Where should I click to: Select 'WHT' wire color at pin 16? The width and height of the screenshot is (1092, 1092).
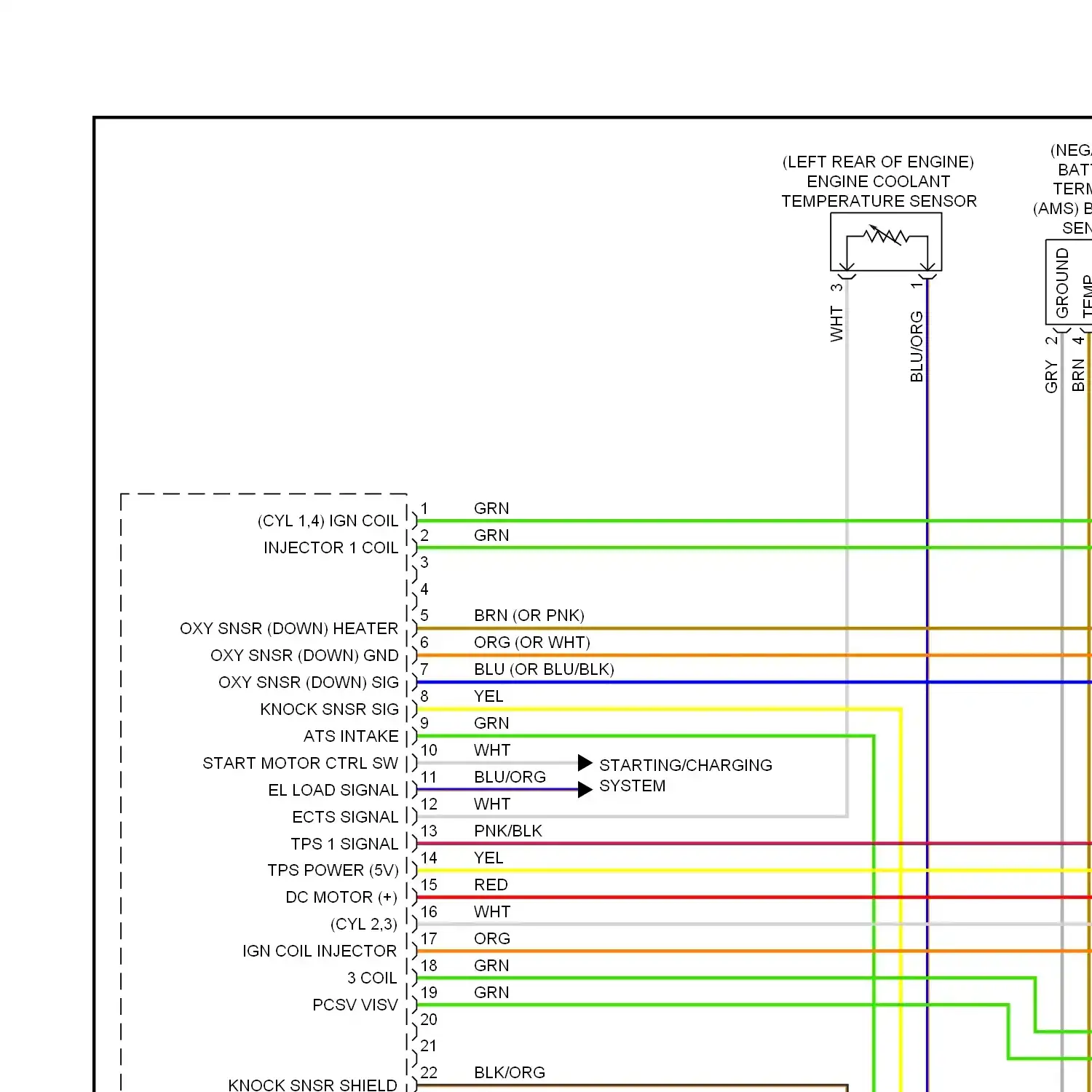coord(492,911)
